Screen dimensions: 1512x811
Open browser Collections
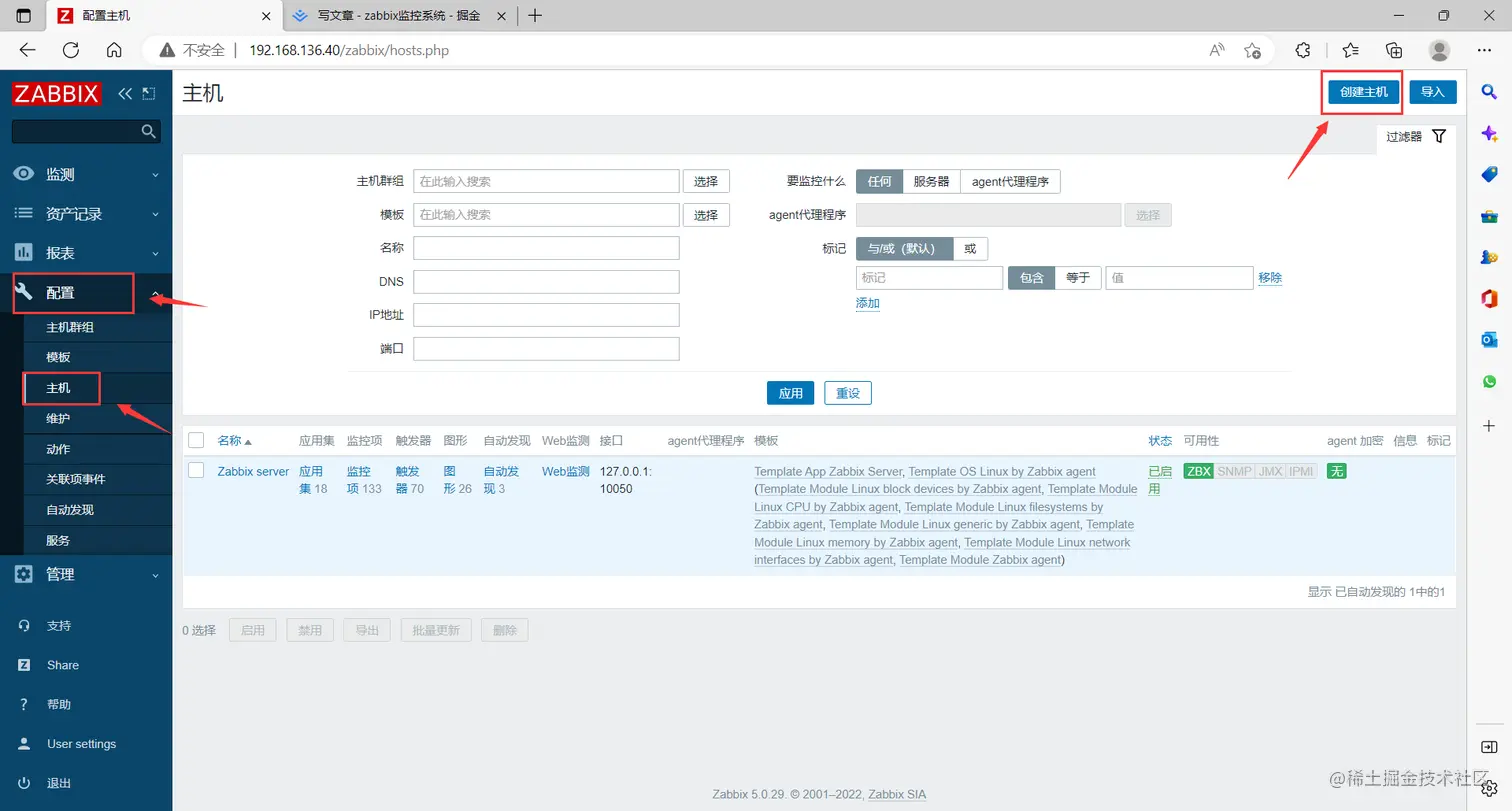(1394, 50)
